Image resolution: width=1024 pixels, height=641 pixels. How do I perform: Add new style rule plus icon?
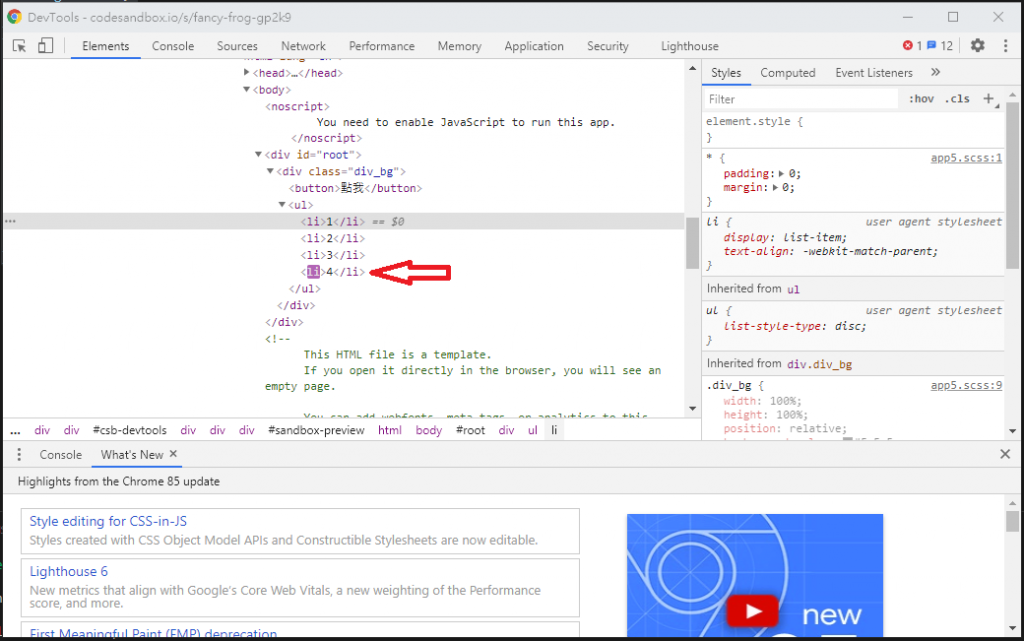click(989, 99)
